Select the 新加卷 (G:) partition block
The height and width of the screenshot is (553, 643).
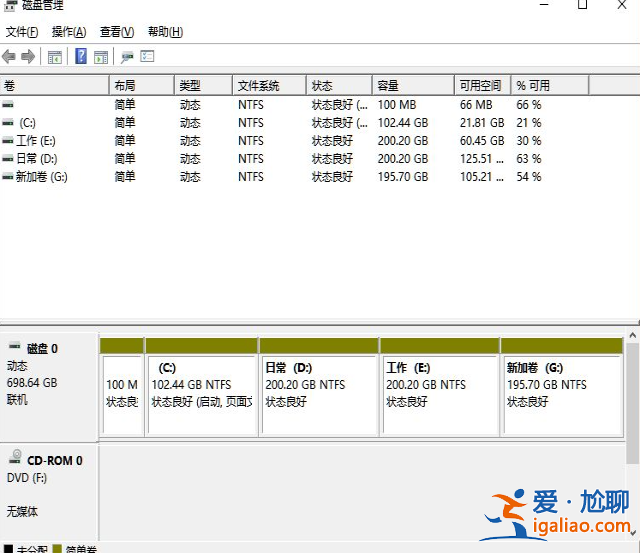coord(562,386)
